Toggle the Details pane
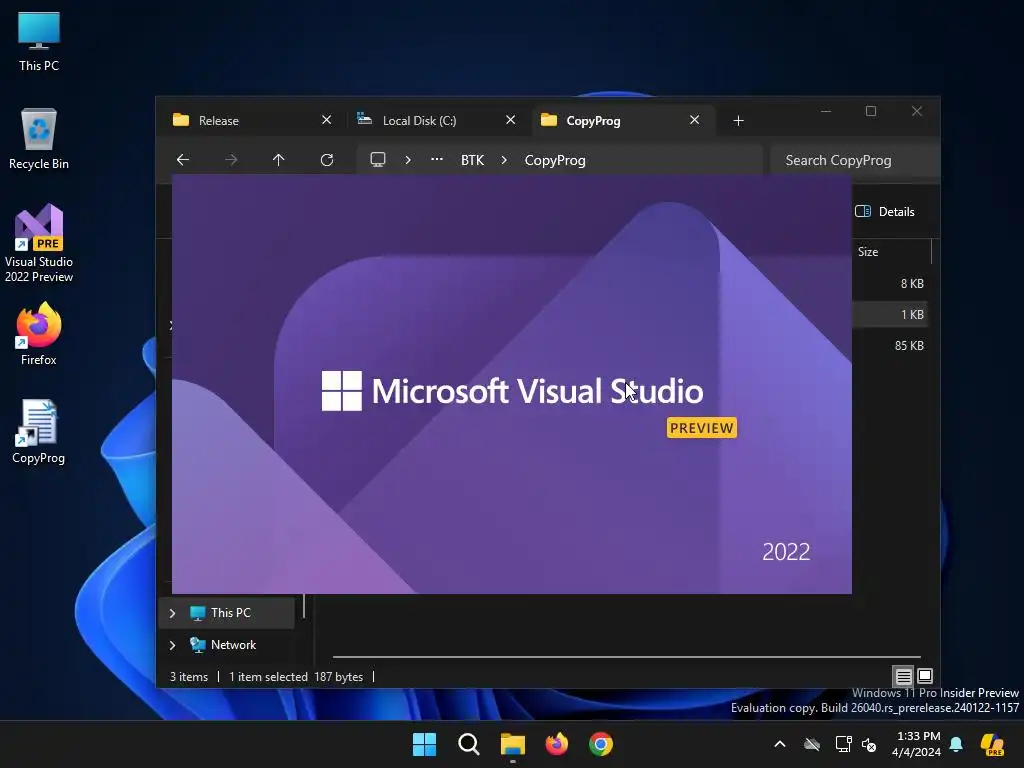Screen dimensions: 1024x768 click(x=885, y=212)
